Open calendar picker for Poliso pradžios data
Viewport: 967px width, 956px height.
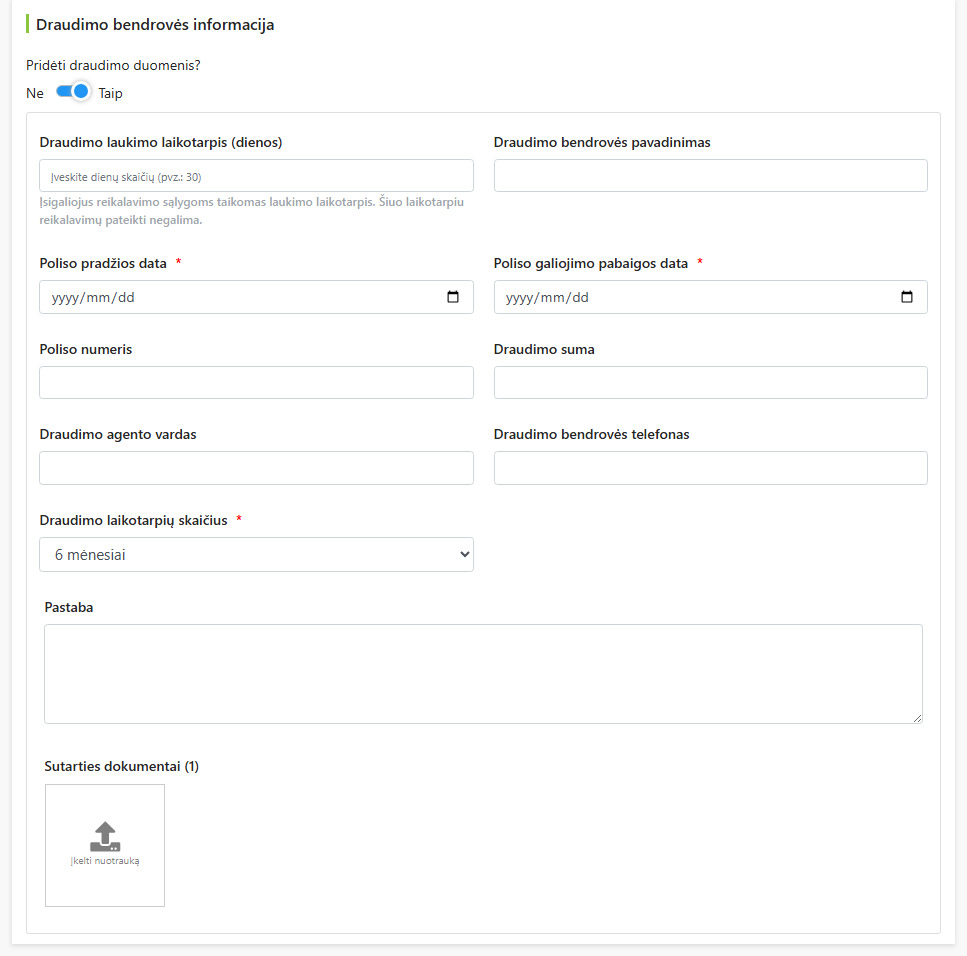(453, 297)
